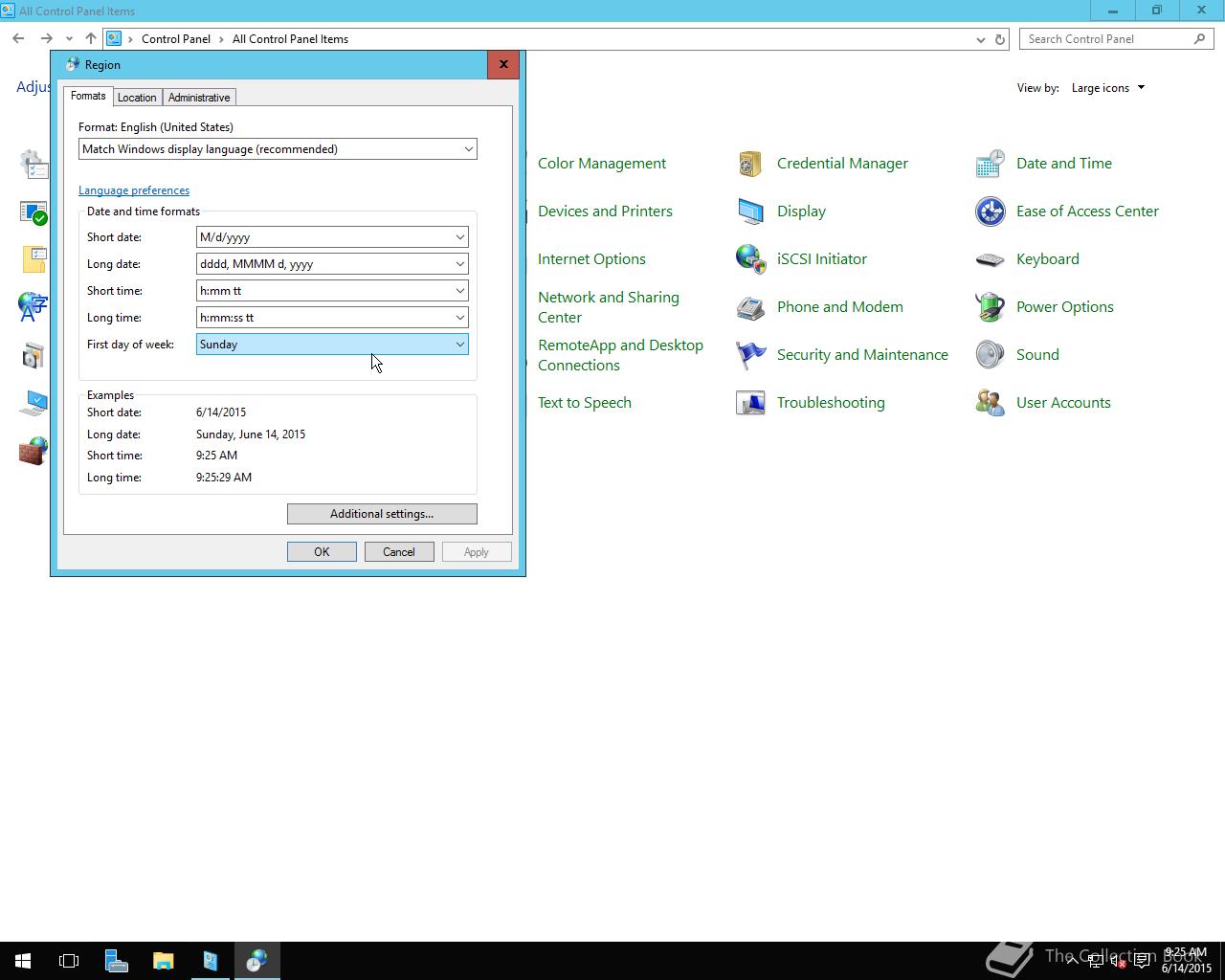1225x980 pixels.
Task: Open the Credential Manager icon
Action: (x=750, y=164)
